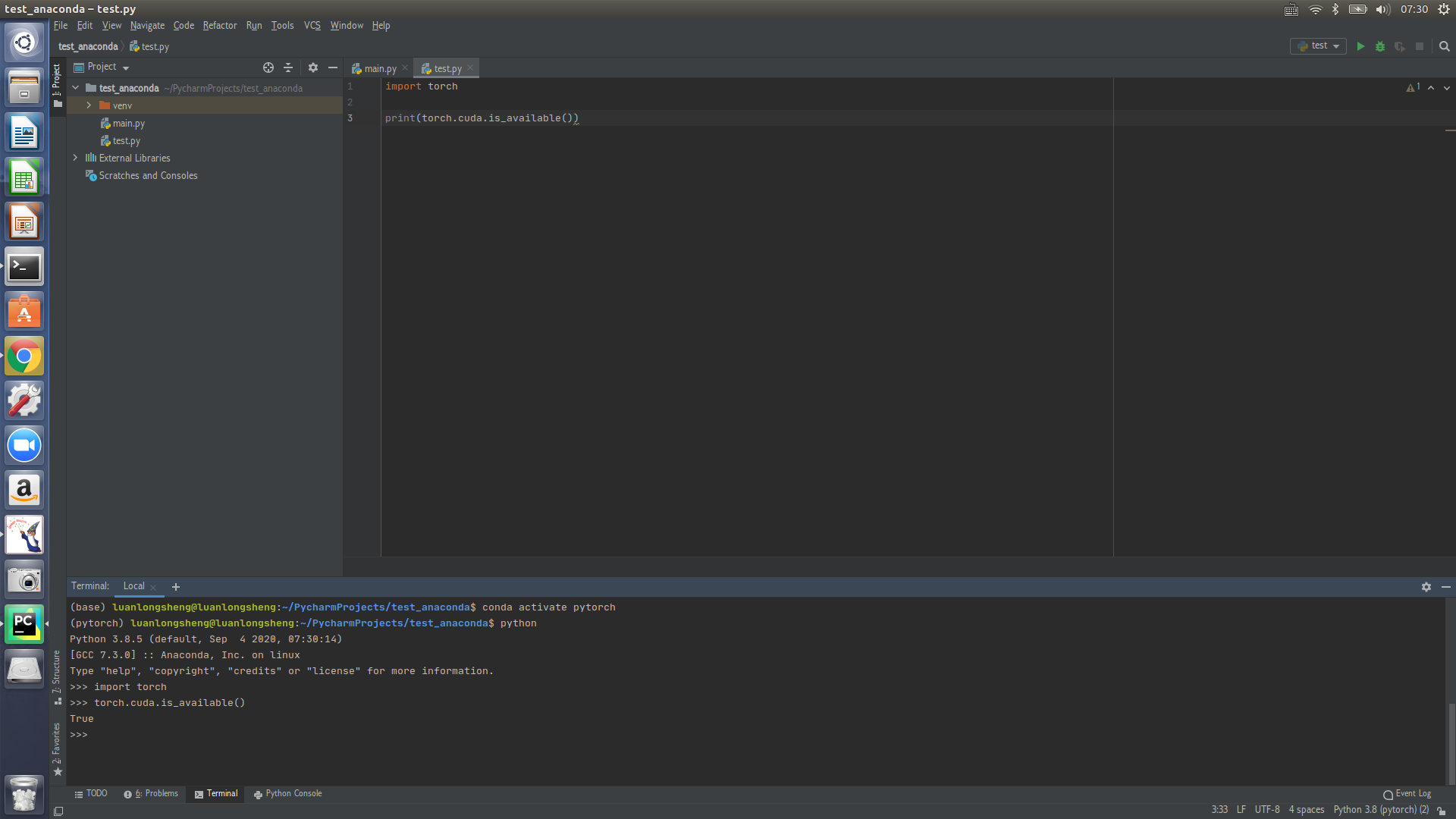This screenshot has width=1456, height=819.
Task: Click Python 3.8 (pytorch) interpreter in status bar
Action: tap(1380, 809)
